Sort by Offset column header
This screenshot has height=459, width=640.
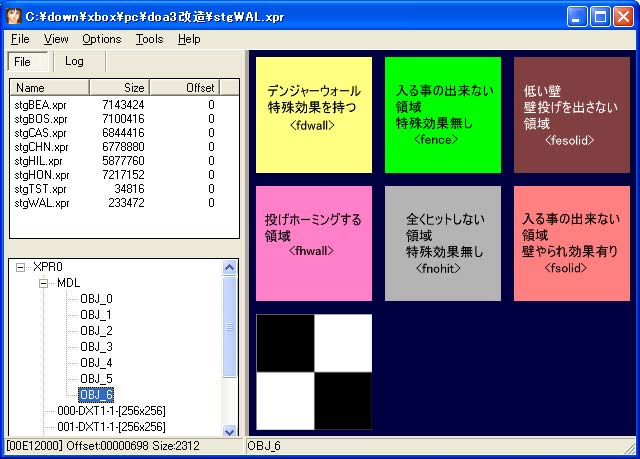184,88
